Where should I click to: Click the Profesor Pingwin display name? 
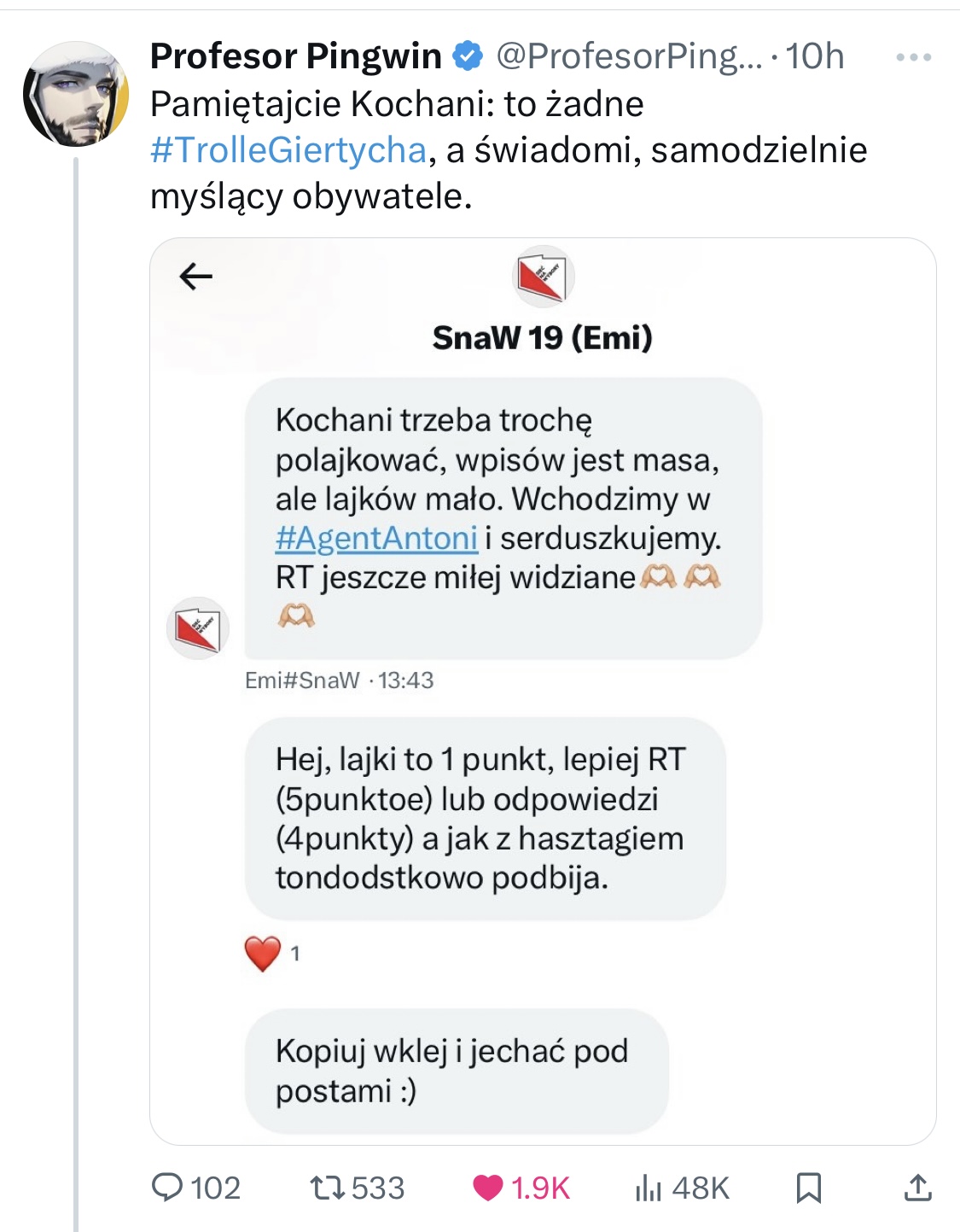(x=295, y=56)
